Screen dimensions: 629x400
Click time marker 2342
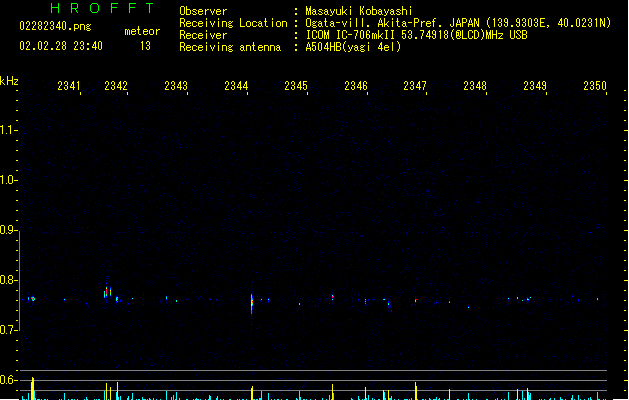point(116,86)
